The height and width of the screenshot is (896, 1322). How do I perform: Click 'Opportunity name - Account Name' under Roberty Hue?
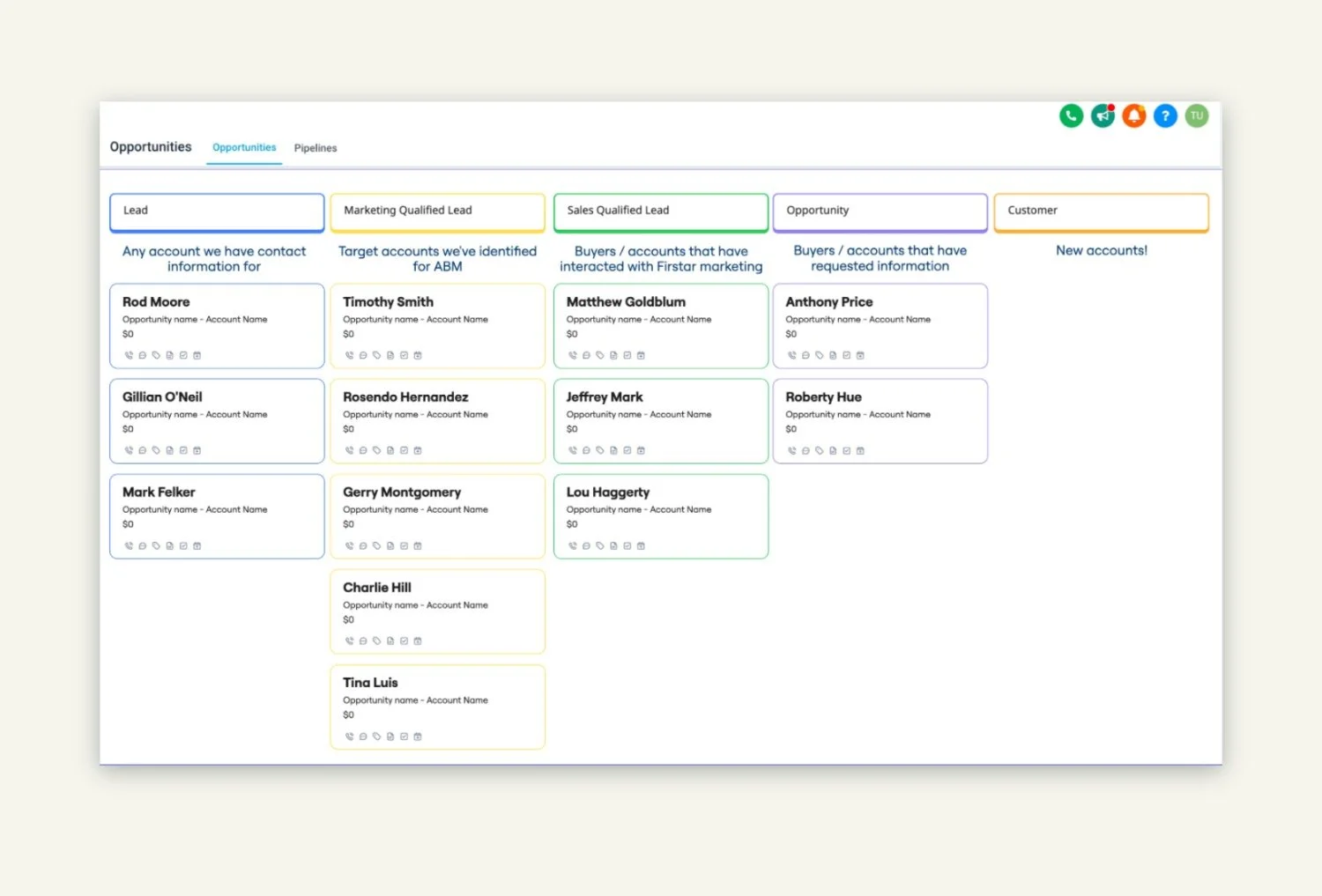(x=858, y=414)
